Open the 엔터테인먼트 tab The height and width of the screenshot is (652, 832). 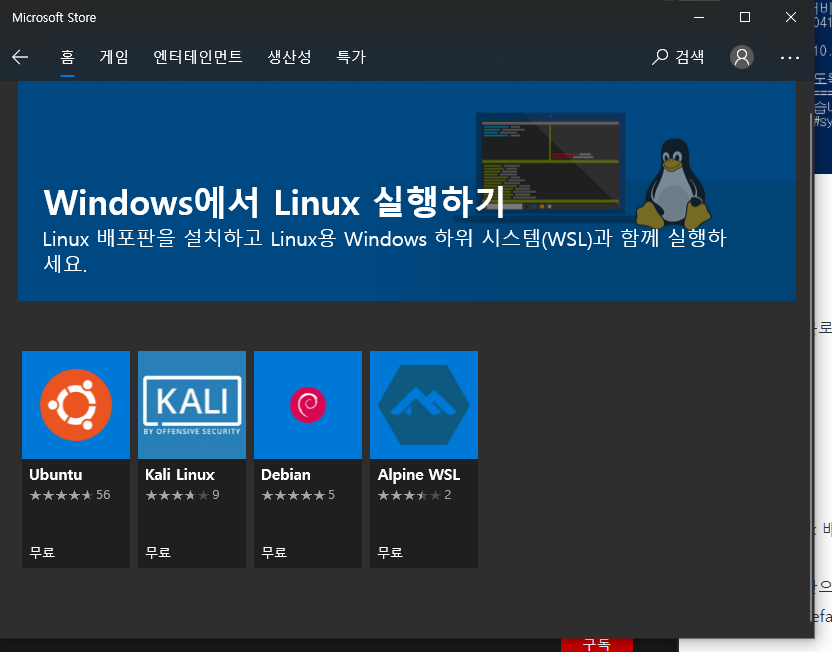coord(198,57)
